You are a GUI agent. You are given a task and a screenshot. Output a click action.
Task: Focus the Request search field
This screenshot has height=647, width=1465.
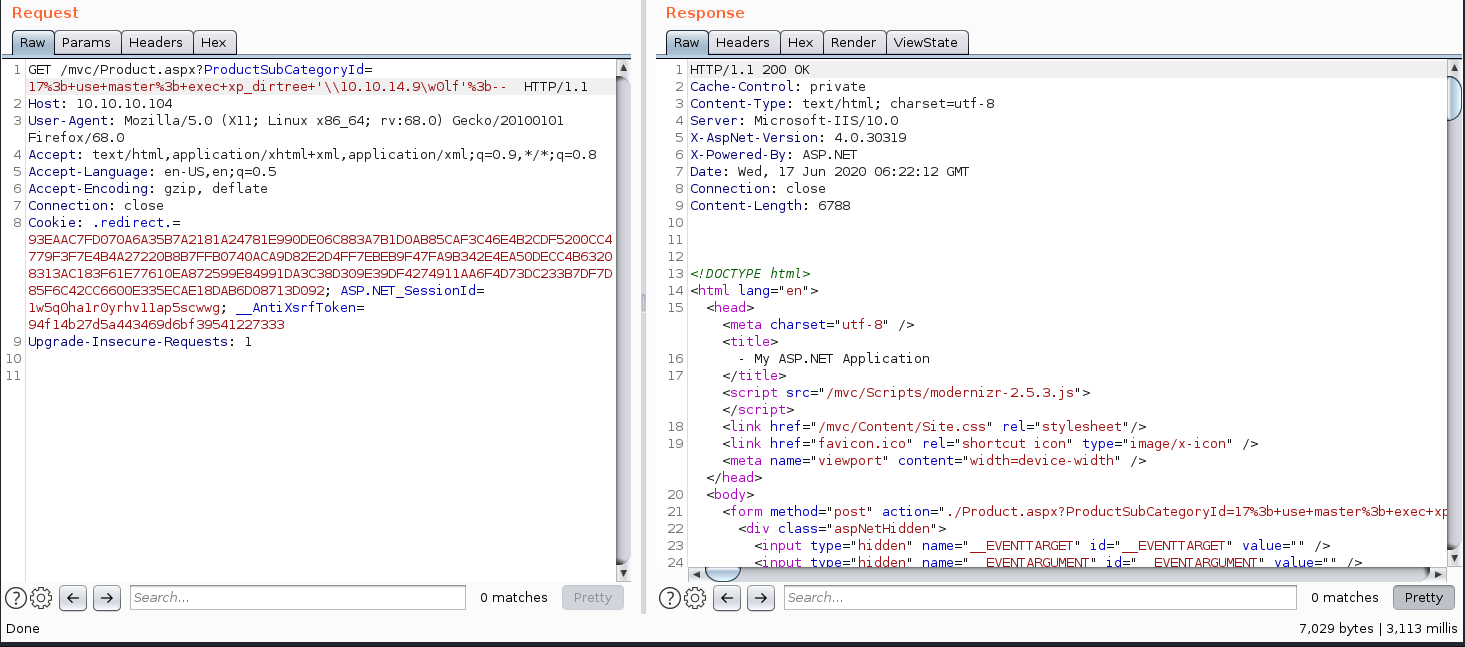(x=297, y=598)
